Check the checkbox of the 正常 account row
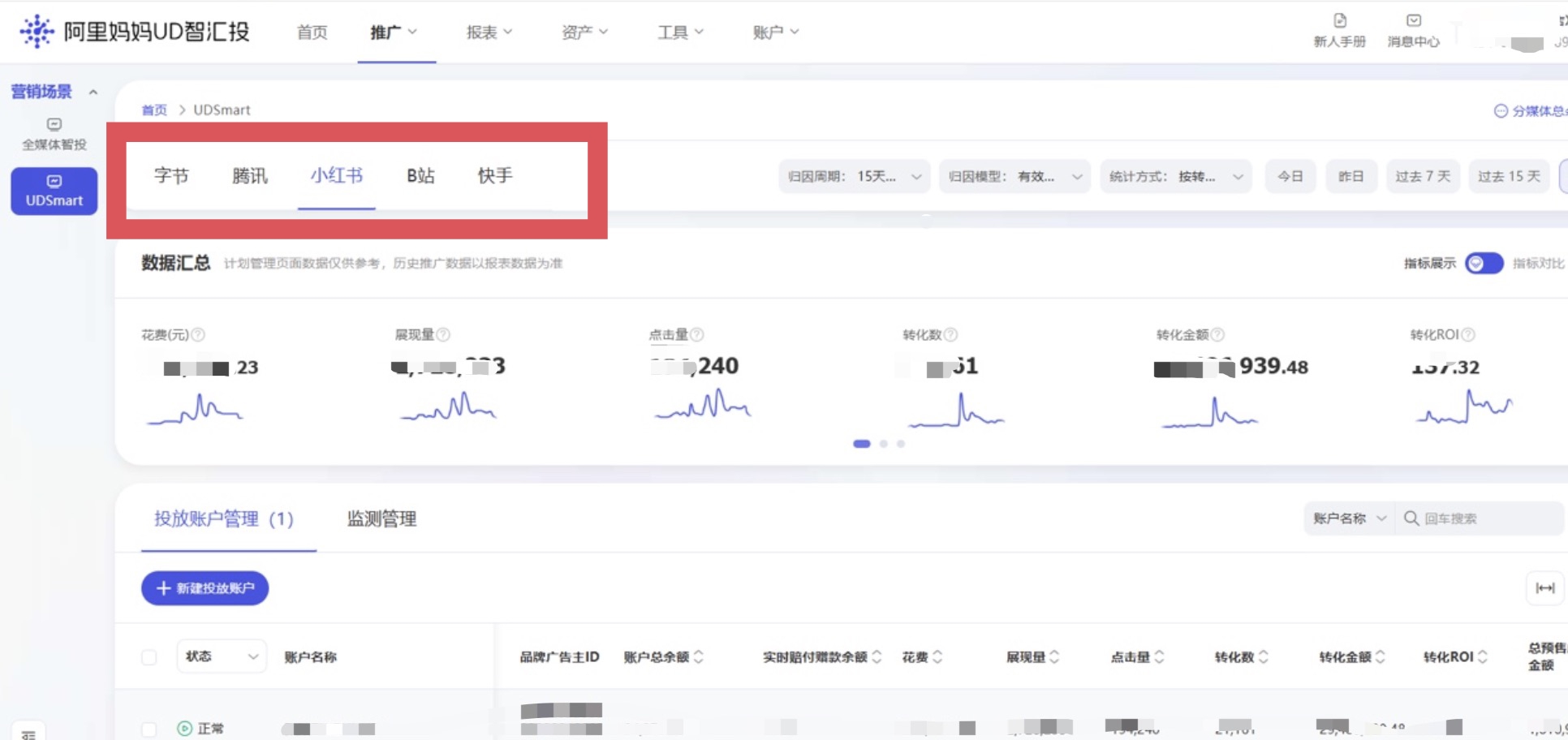Image resolution: width=1568 pixels, height=740 pixels. click(x=149, y=728)
